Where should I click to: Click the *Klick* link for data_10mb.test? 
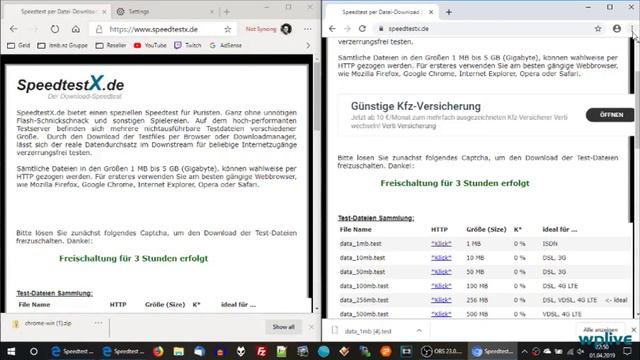(x=441, y=258)
